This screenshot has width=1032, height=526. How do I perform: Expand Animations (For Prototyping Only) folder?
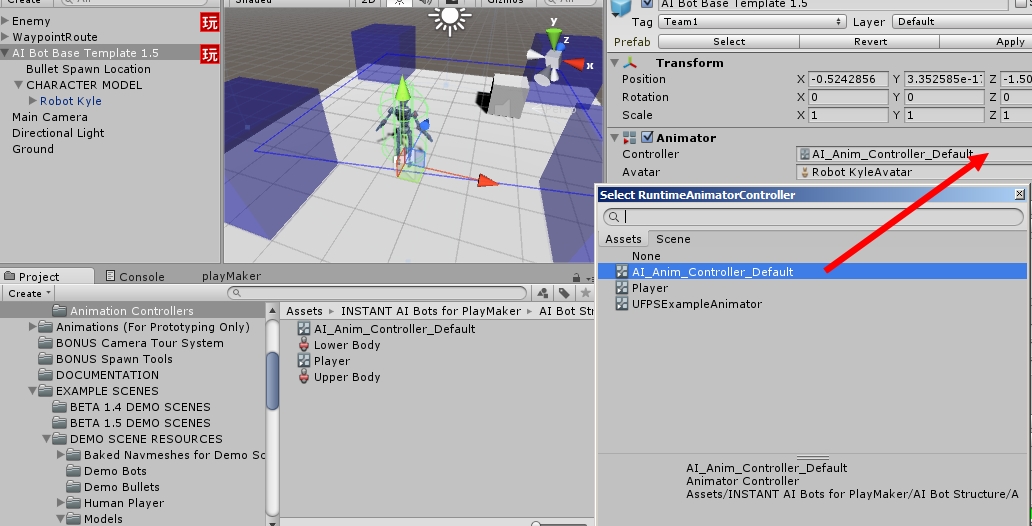click(x=32, y=327)
